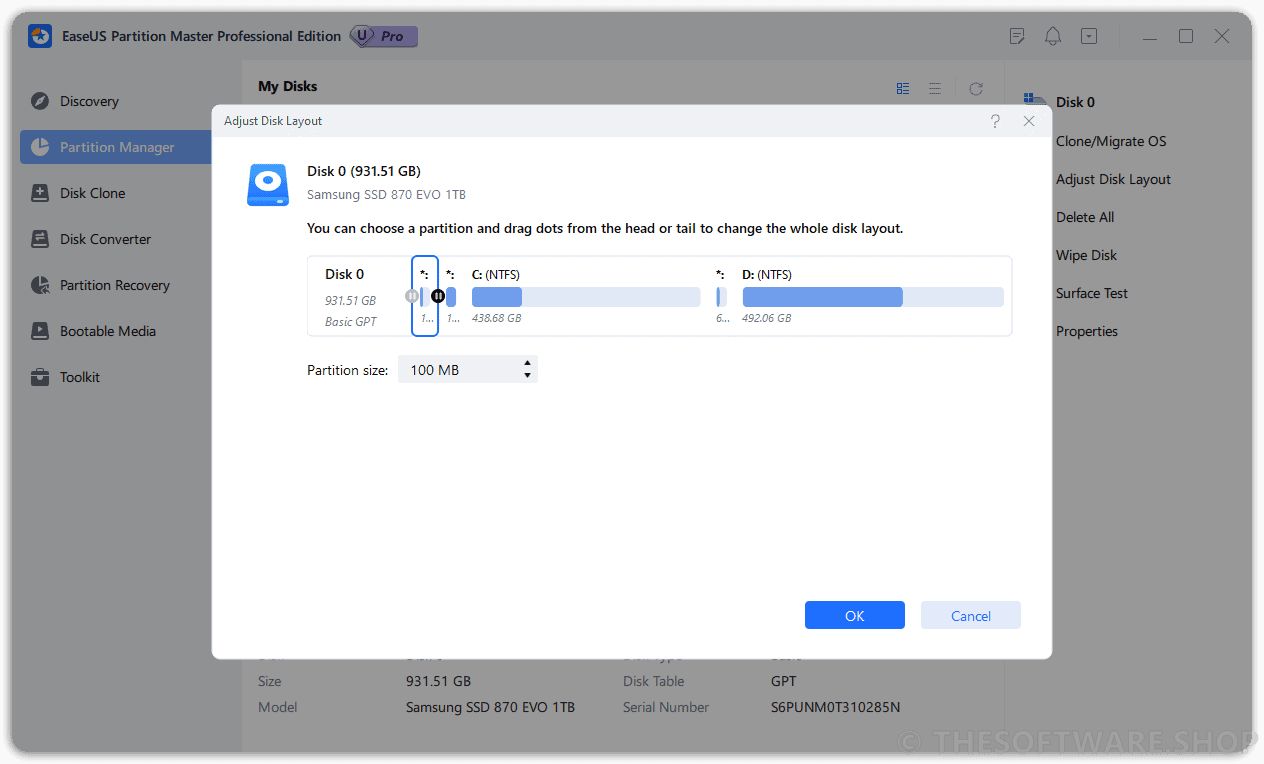This screenshot has height=764, width=1264.
Task: Open help in Adjust Disk Layout dialog
Action: [995, 121]
